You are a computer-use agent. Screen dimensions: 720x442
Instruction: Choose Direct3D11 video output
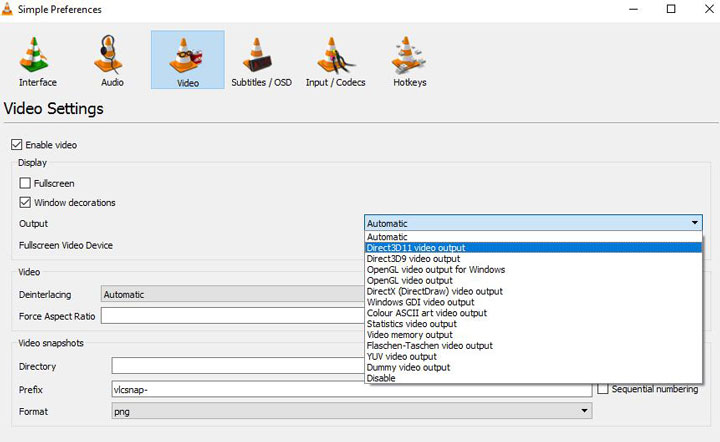click(533, 248)
